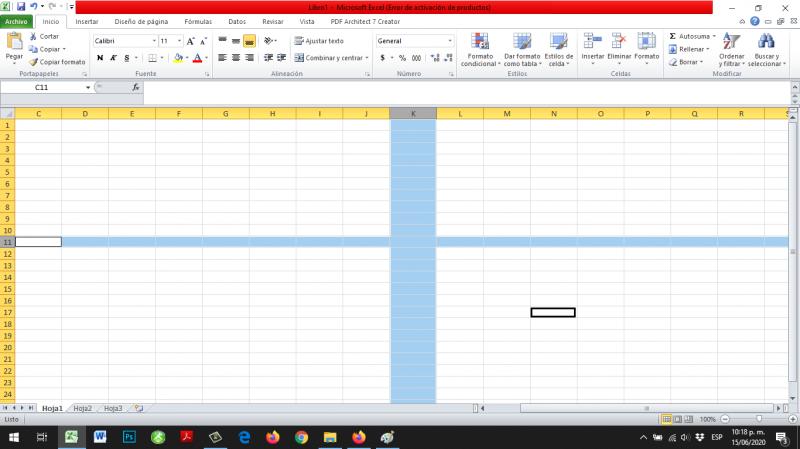Viewport: 800px width, 449px height.
Task: Click the Save icon in quick access toolbar
Action: coord(20,6)
